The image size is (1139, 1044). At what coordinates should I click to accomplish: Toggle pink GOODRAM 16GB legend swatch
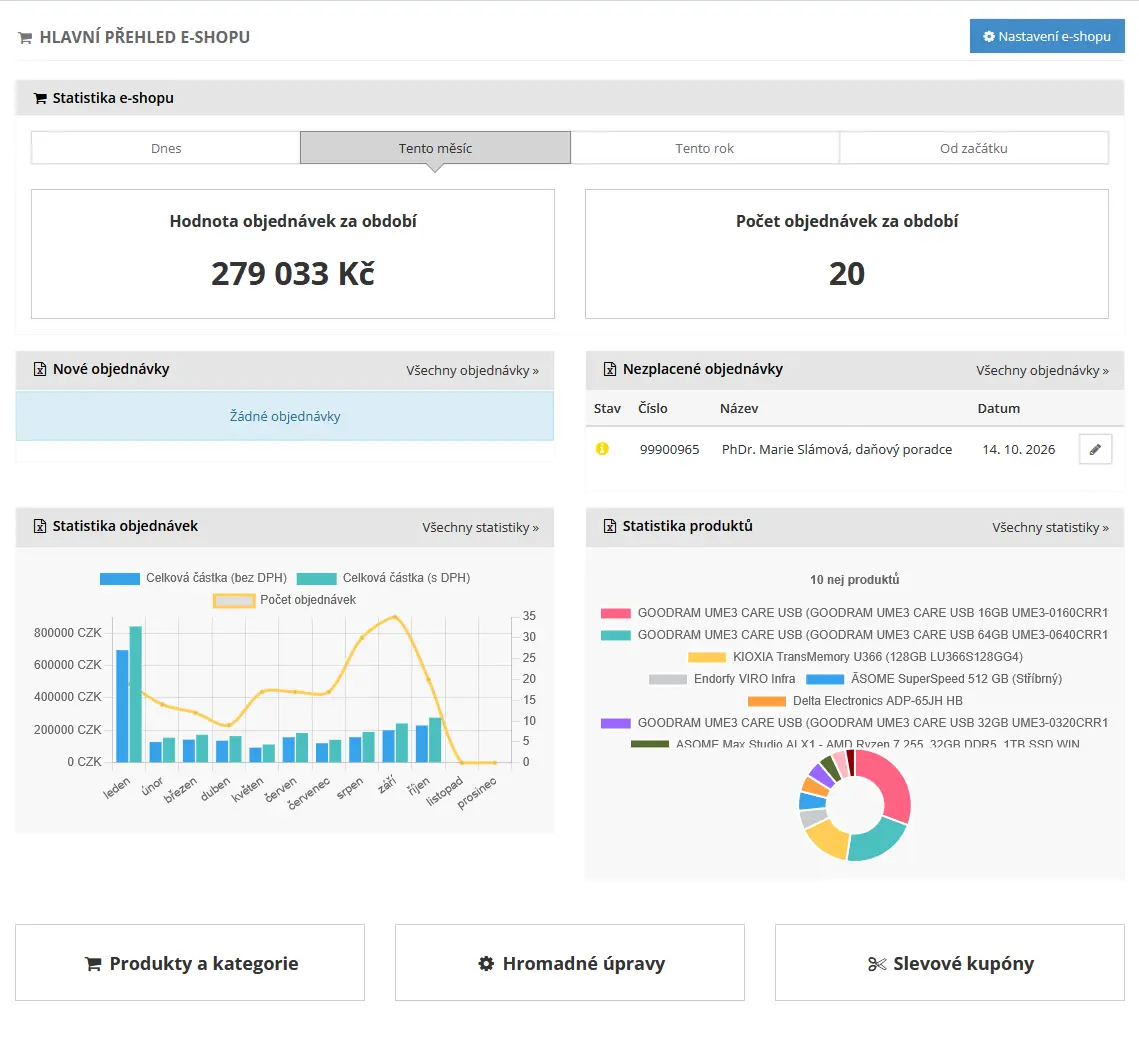coord(616,613)
